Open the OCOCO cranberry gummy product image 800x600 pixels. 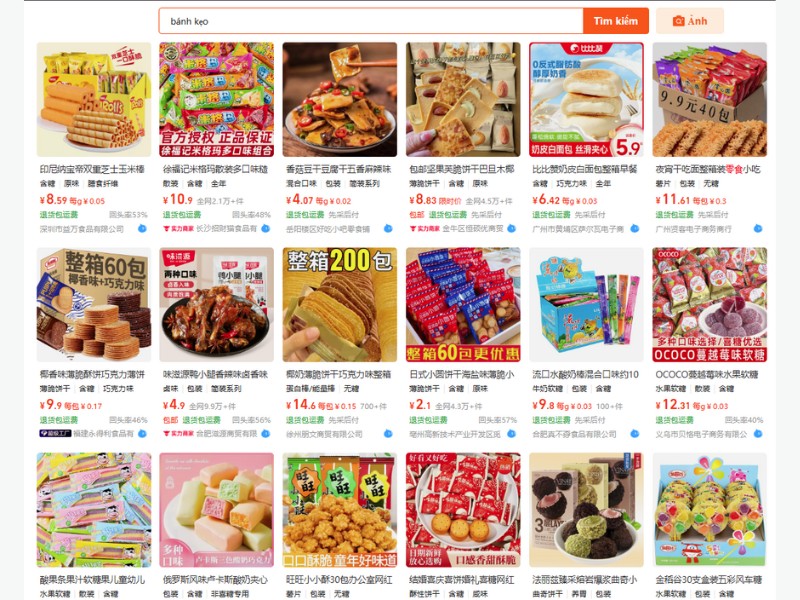709,305
